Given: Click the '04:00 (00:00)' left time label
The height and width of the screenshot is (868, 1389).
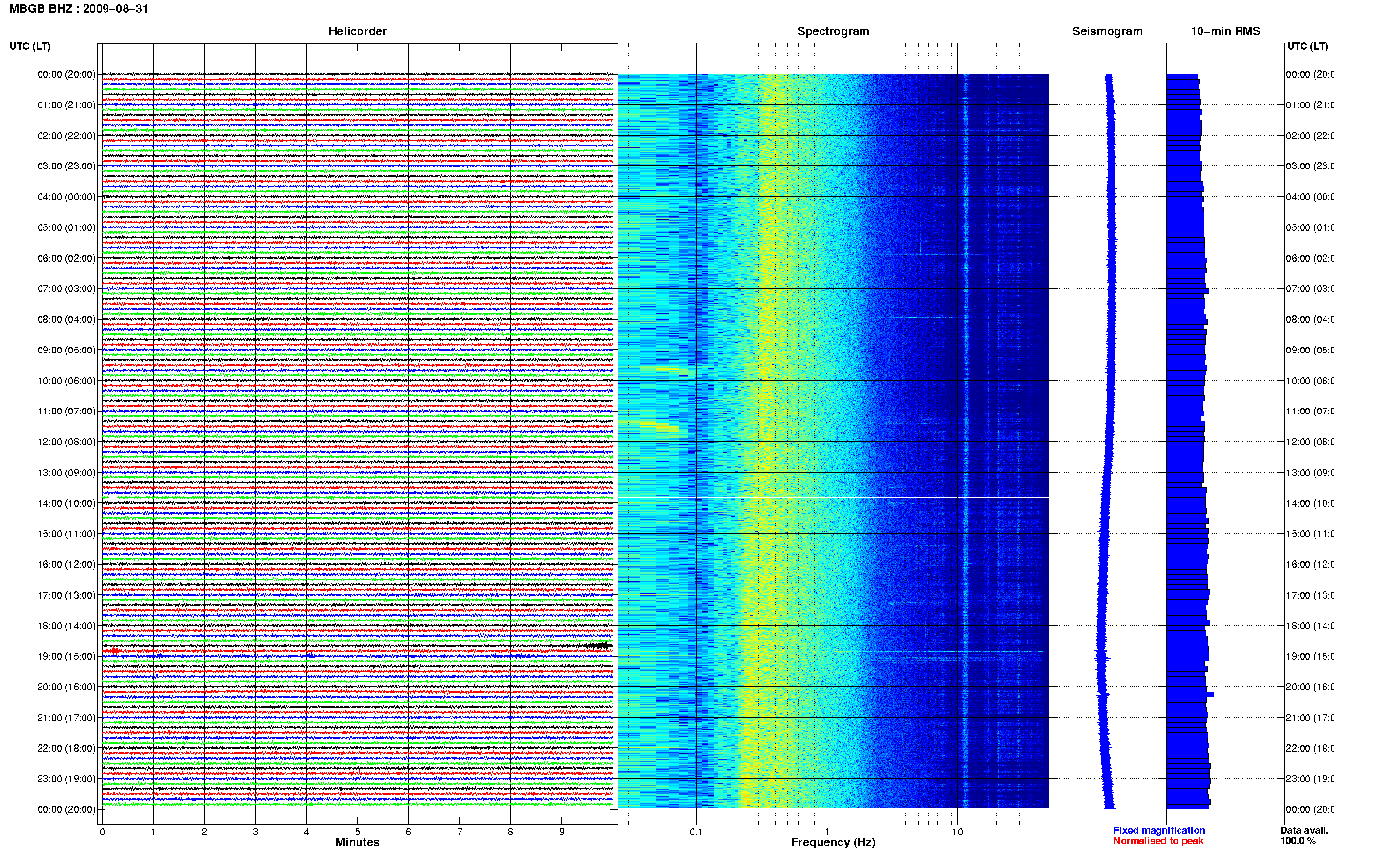Looking at the screenshot, I should coord(66,197).
